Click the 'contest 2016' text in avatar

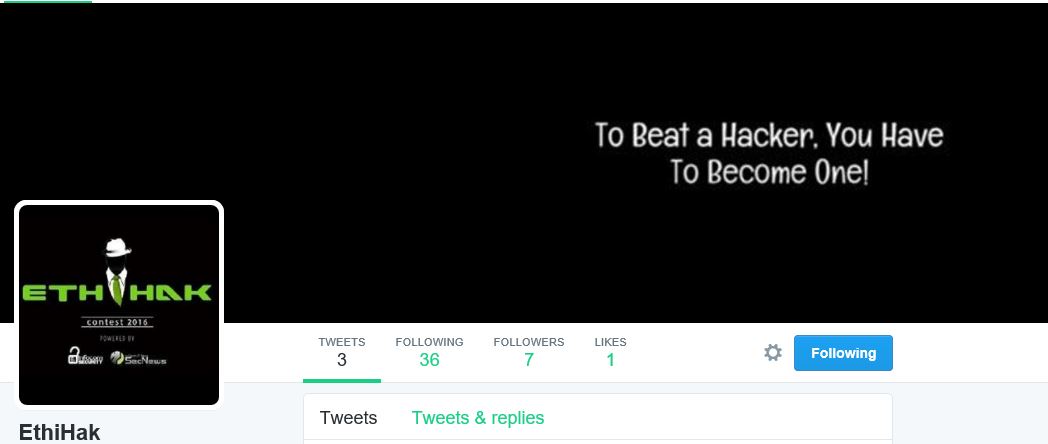click(x=119, y=322)
